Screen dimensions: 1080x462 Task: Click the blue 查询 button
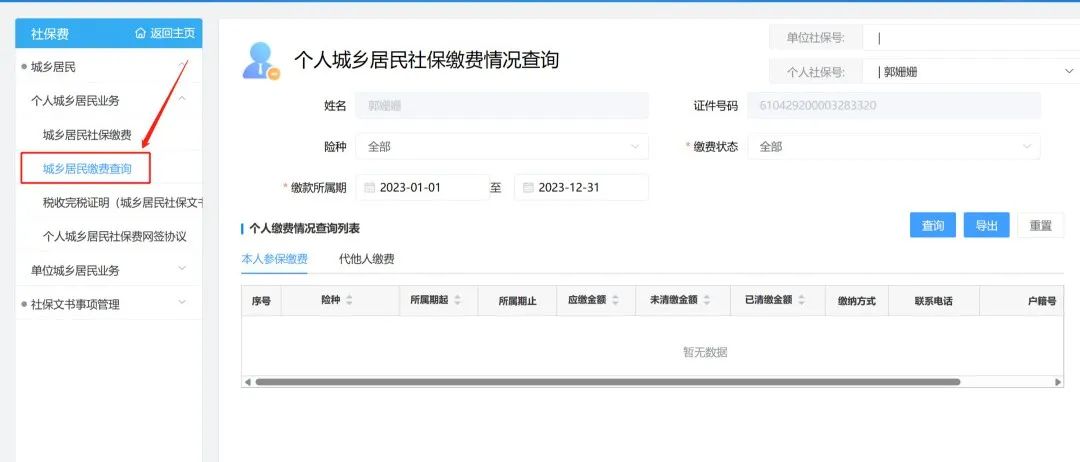(x=932, y=225)
